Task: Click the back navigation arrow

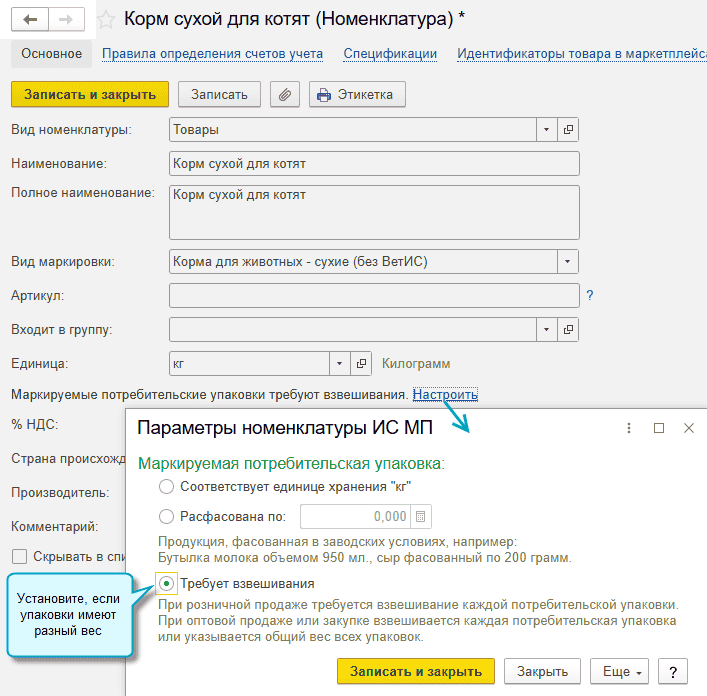Action: [x=30, y=19]
